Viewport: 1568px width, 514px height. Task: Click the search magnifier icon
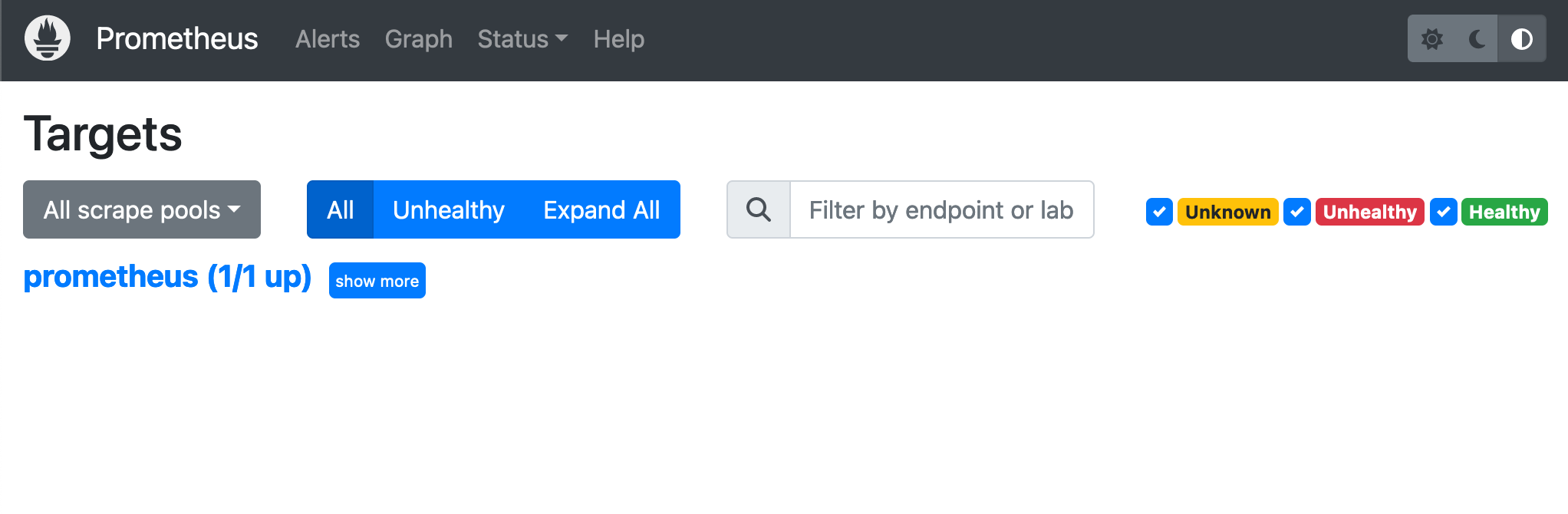pyautogui.click(x=759, y=209)
